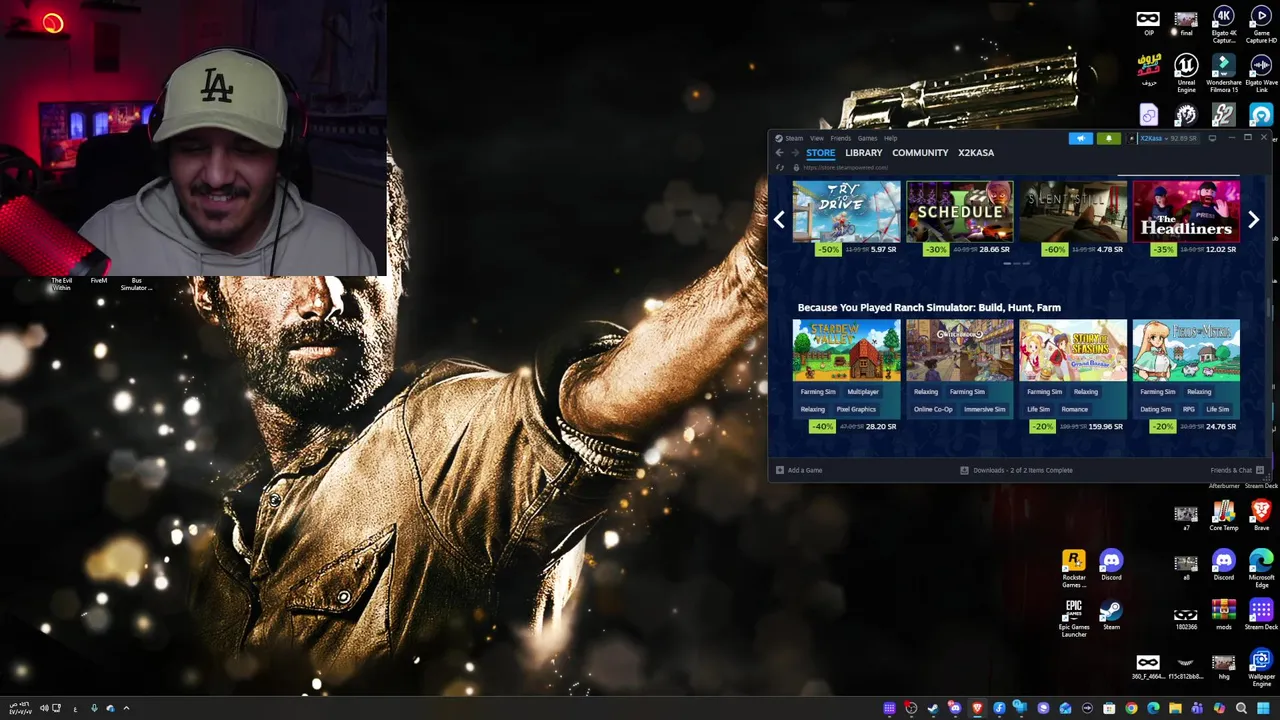Open Microsoft Edge desktop shortcut
The image size is (1280, 720).
(x=1261, y=569)
